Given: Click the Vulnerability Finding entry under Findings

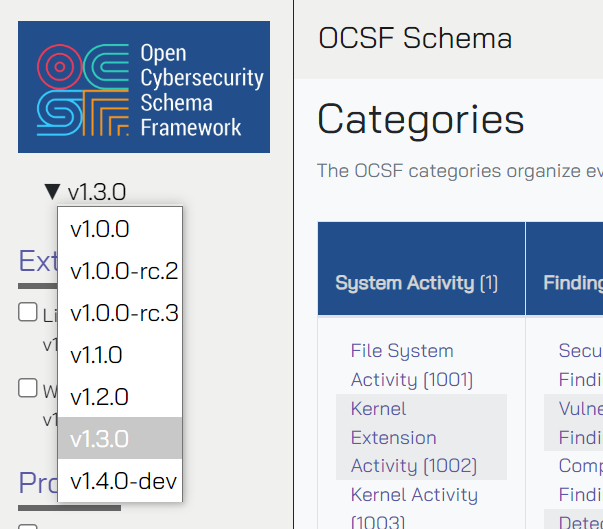Looking at the screenshot, I should point(580,409).
